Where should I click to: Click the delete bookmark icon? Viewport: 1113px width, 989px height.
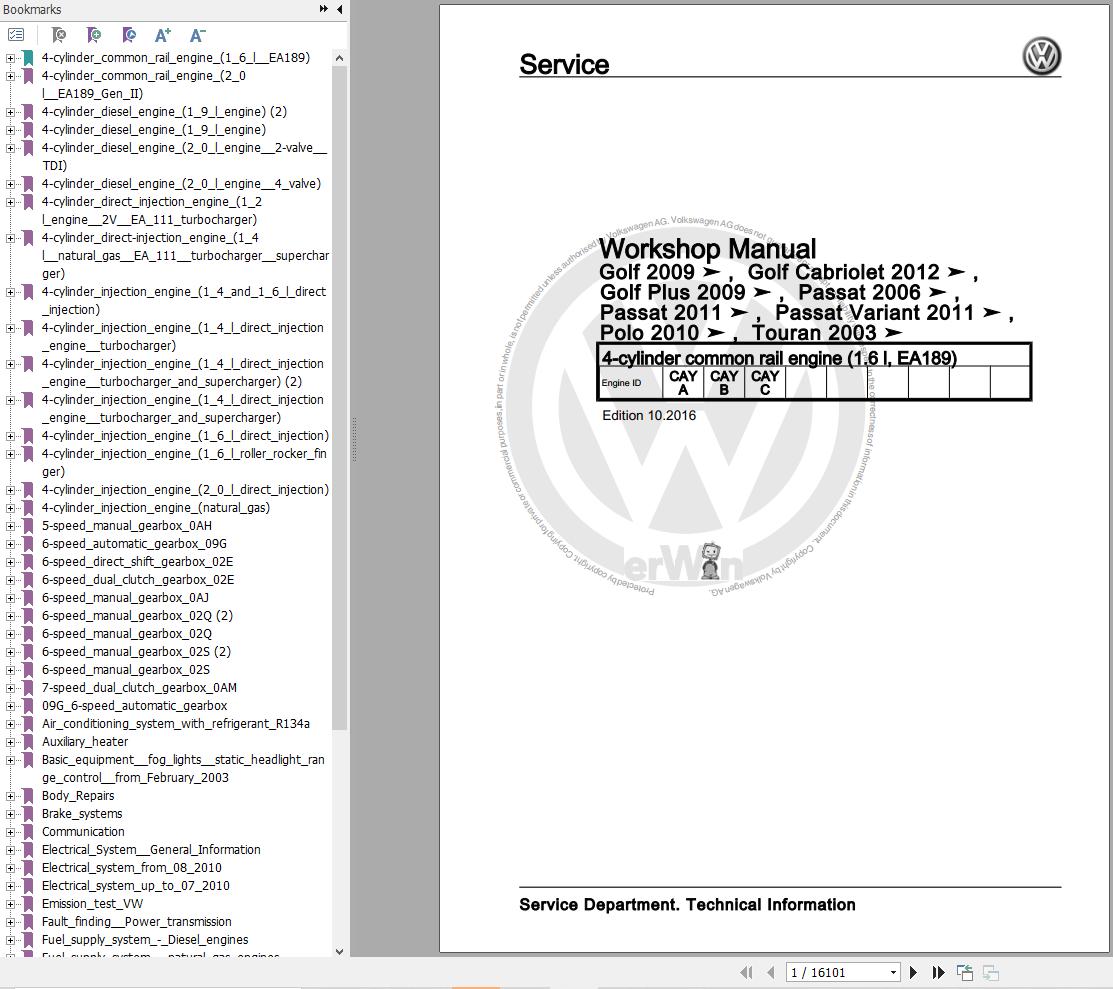59,35
